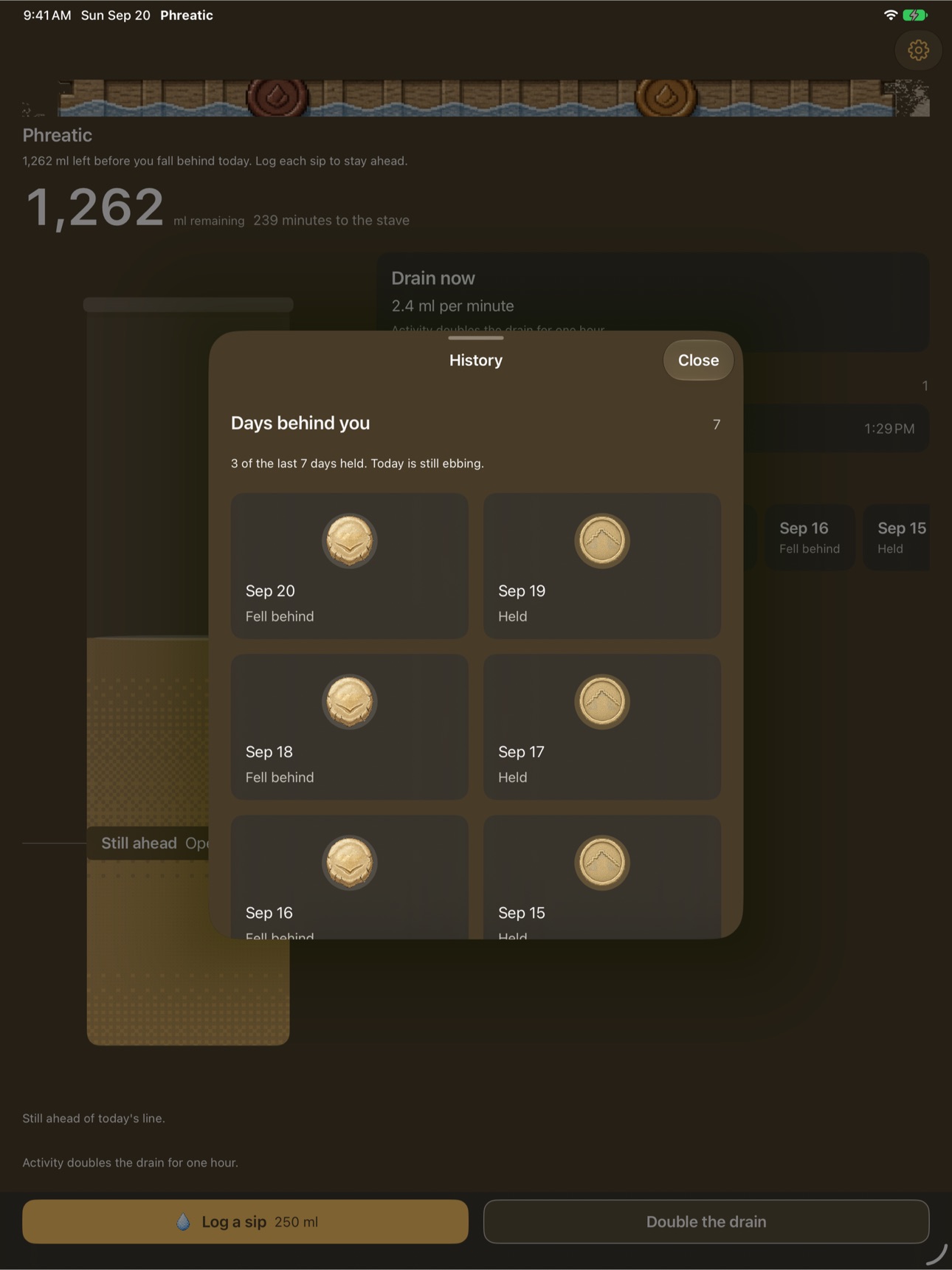The width and height of the screenshot is (952, 1270).
Task: Select the 'Fell behind' status under Sep 18
Action: 280,777
